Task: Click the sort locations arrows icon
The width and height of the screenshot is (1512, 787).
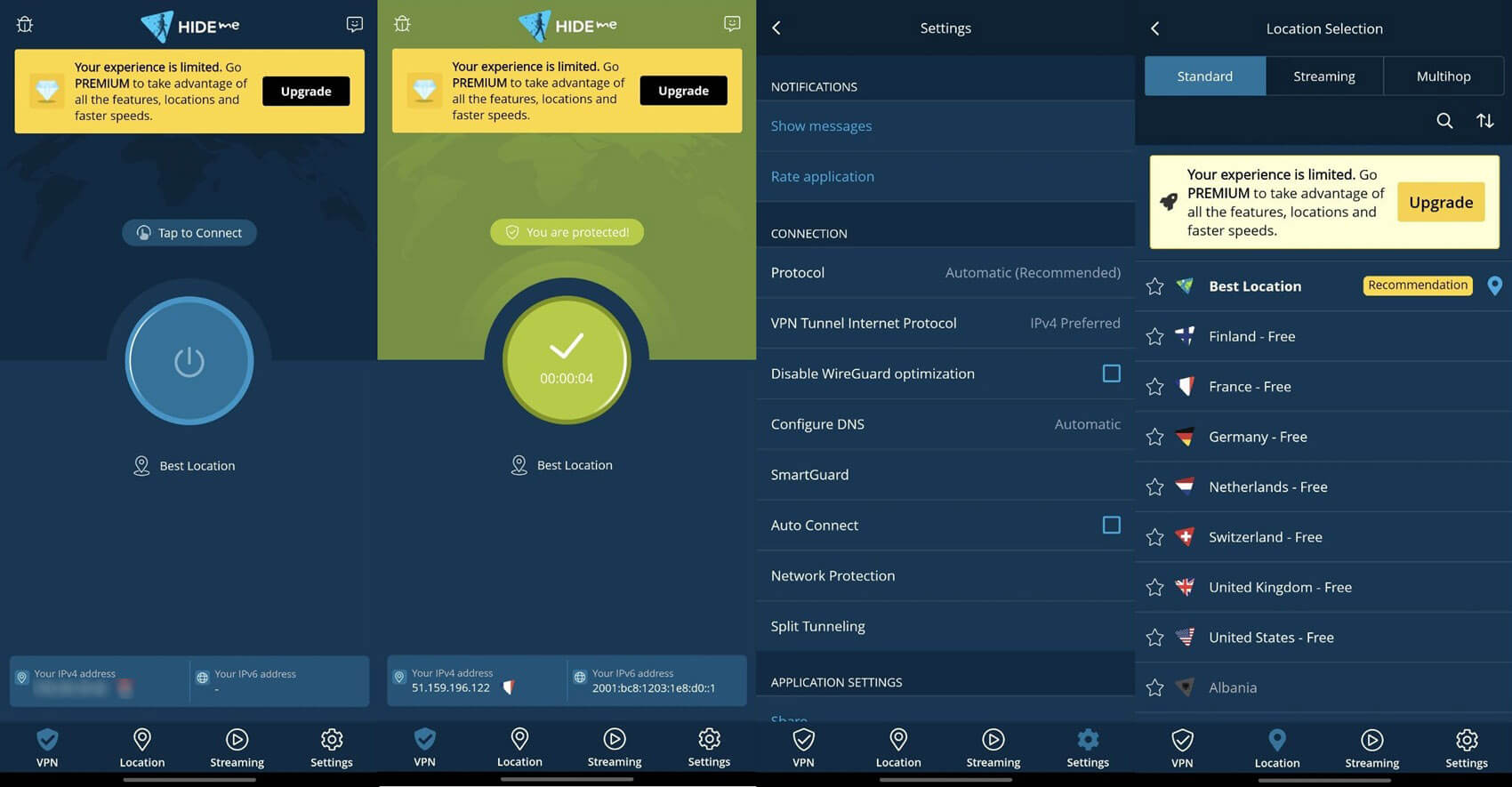Action: [x=1485, y=121]
